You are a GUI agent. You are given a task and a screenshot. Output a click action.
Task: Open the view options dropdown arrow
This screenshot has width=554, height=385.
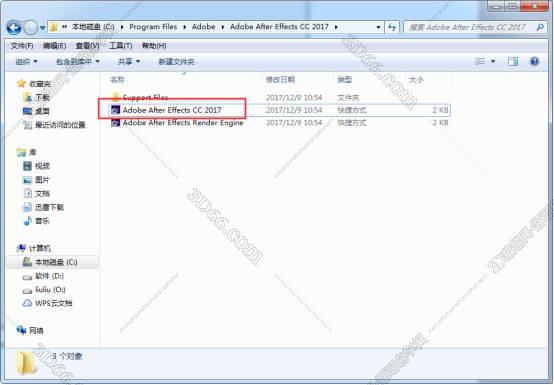(x=493, y=61)
